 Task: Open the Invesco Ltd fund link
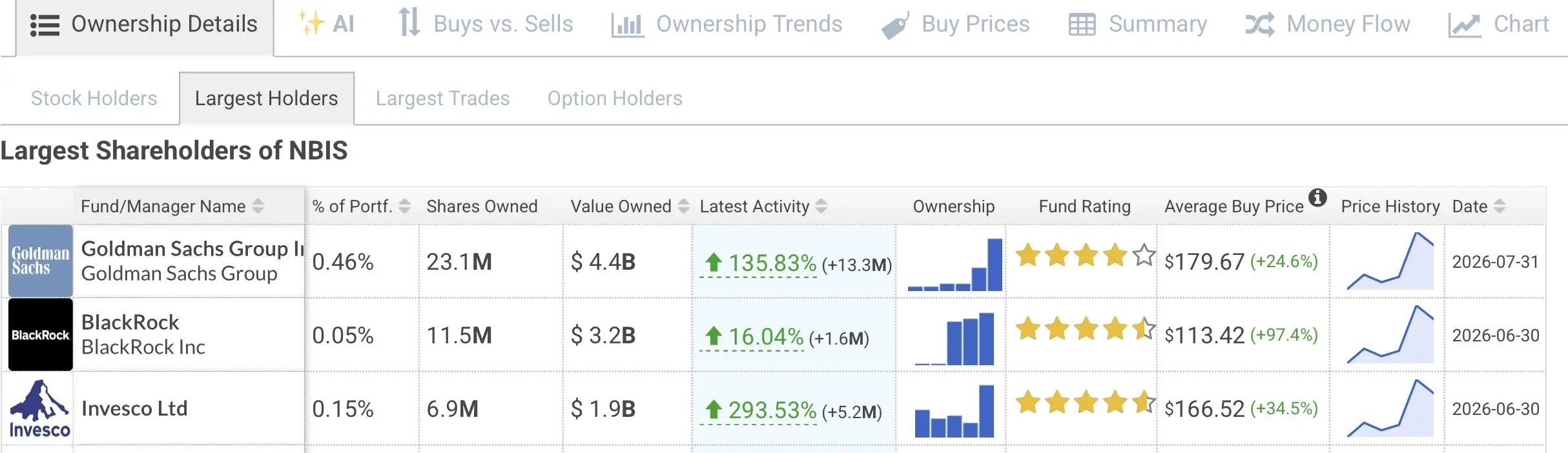(x=134, y=408)
